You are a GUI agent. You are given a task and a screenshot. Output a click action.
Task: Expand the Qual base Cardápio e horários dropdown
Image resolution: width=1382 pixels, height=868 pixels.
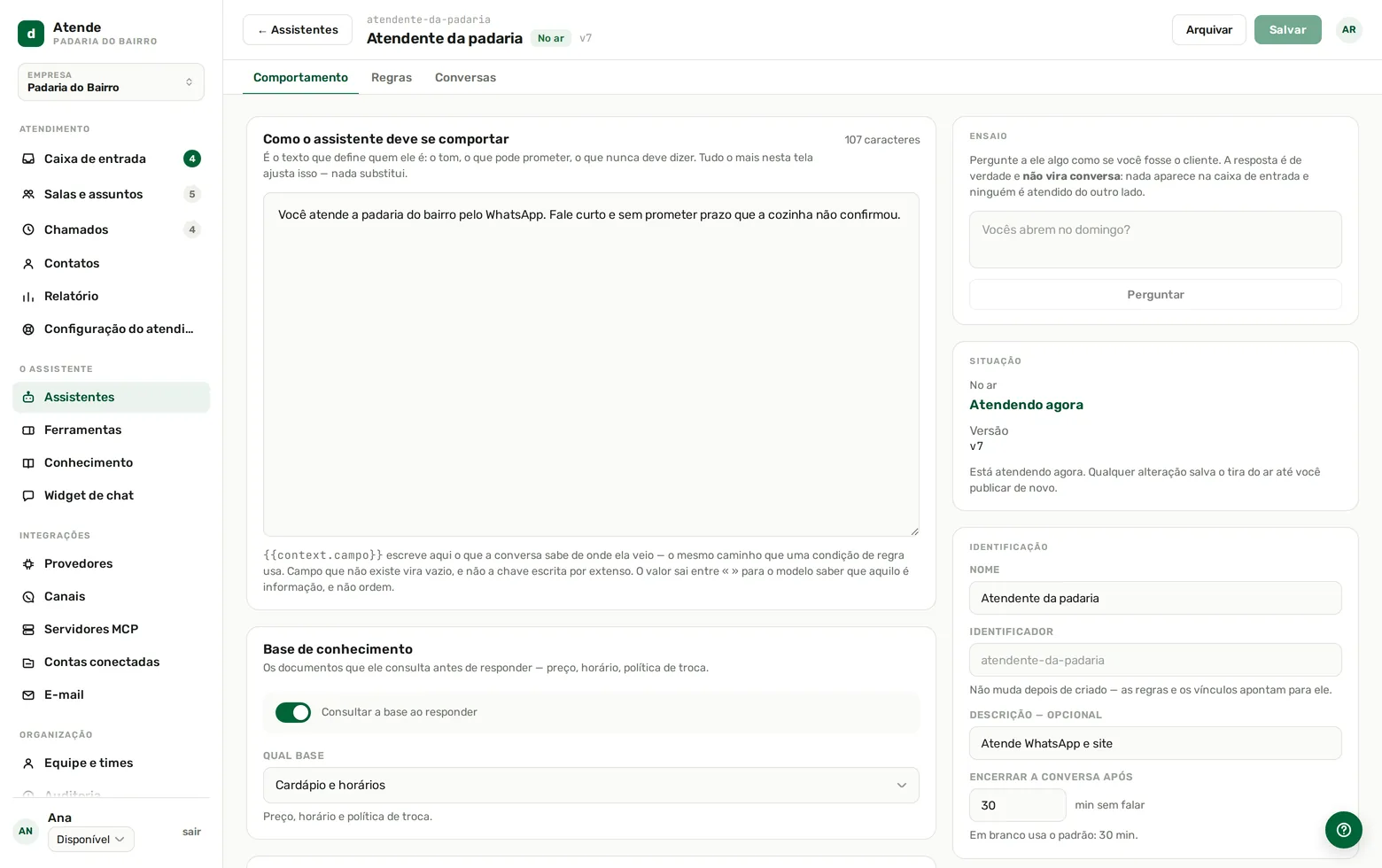click(x=591, y=786)
